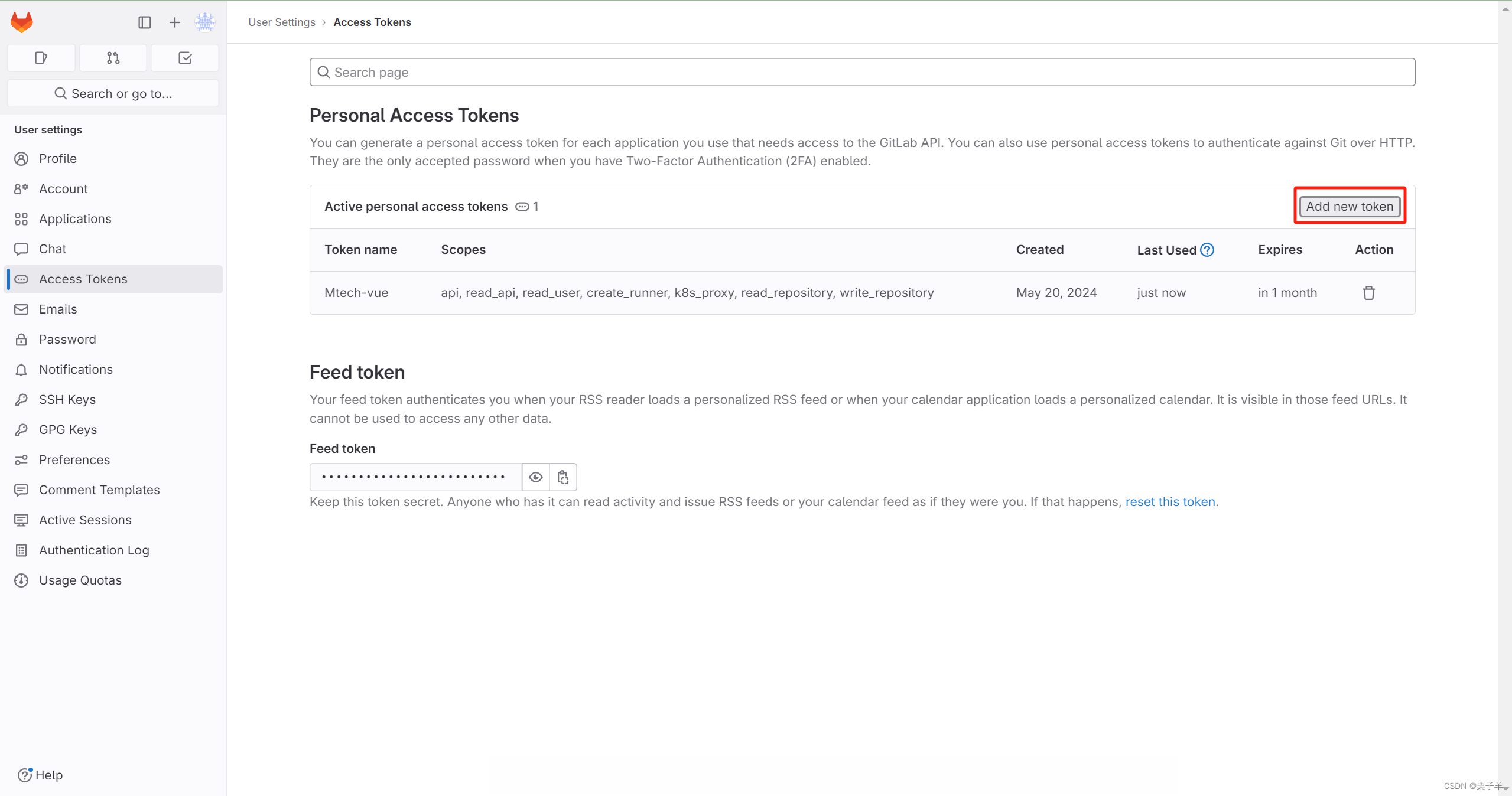Copy feed token with clipboard icon

tap(563, 477)
